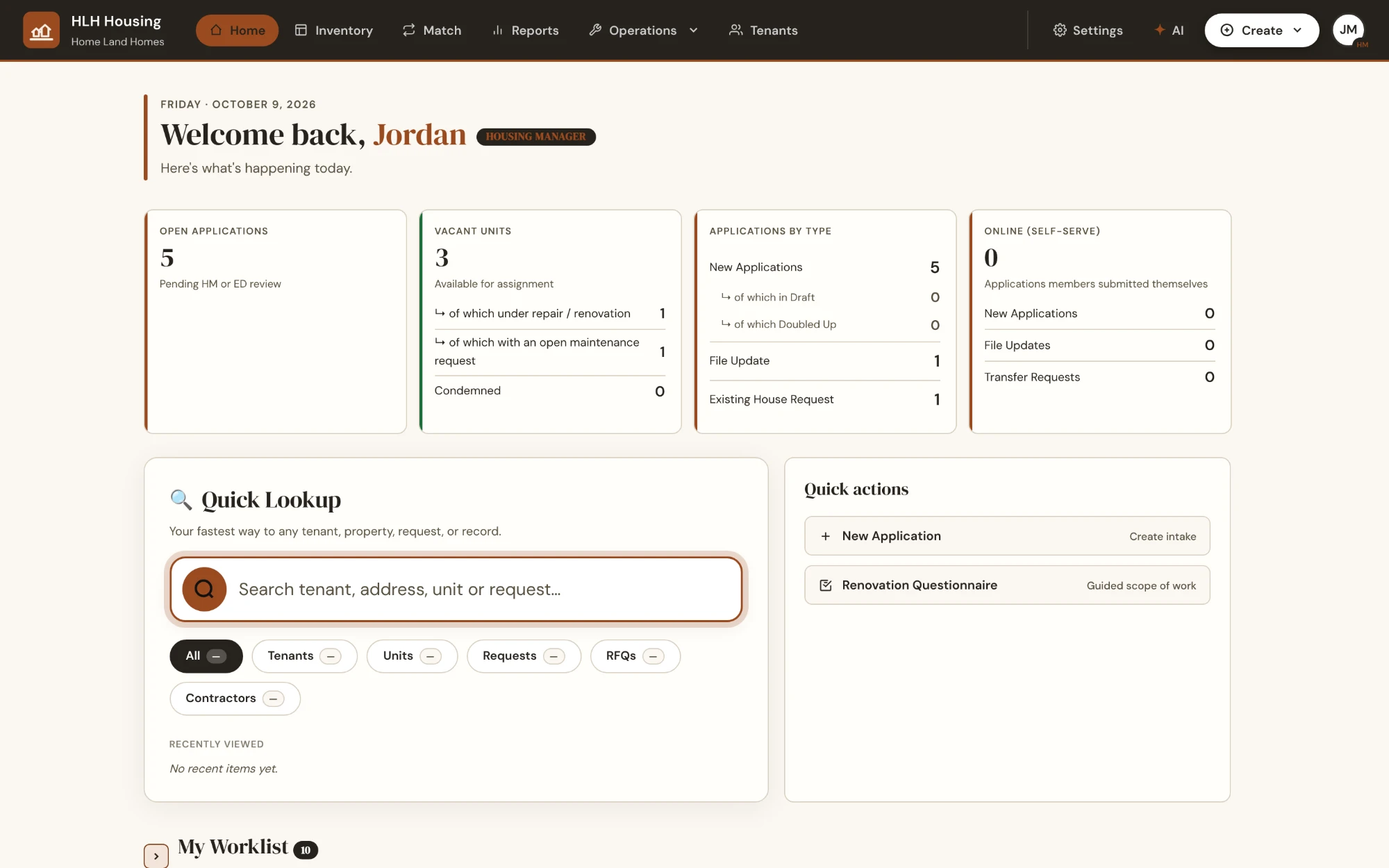
Task: Filter lookup by Contractors
Action: (x=235, y=699)
